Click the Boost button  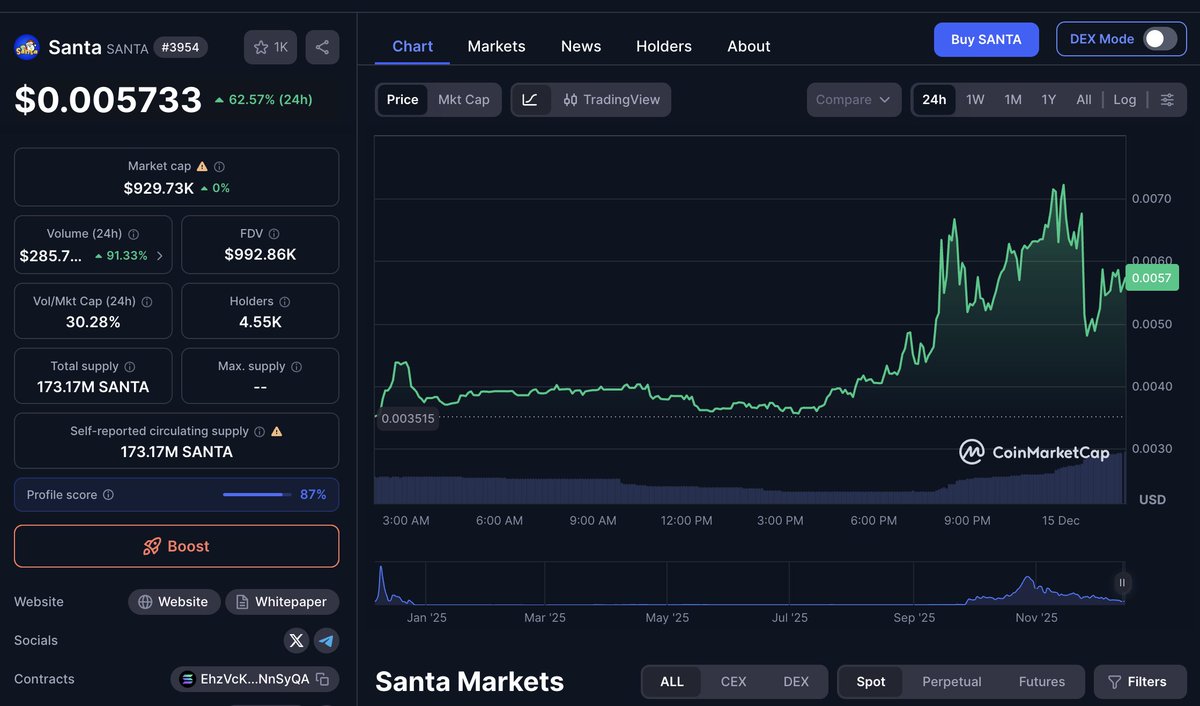pyautogui.click(x=176, y=546)
